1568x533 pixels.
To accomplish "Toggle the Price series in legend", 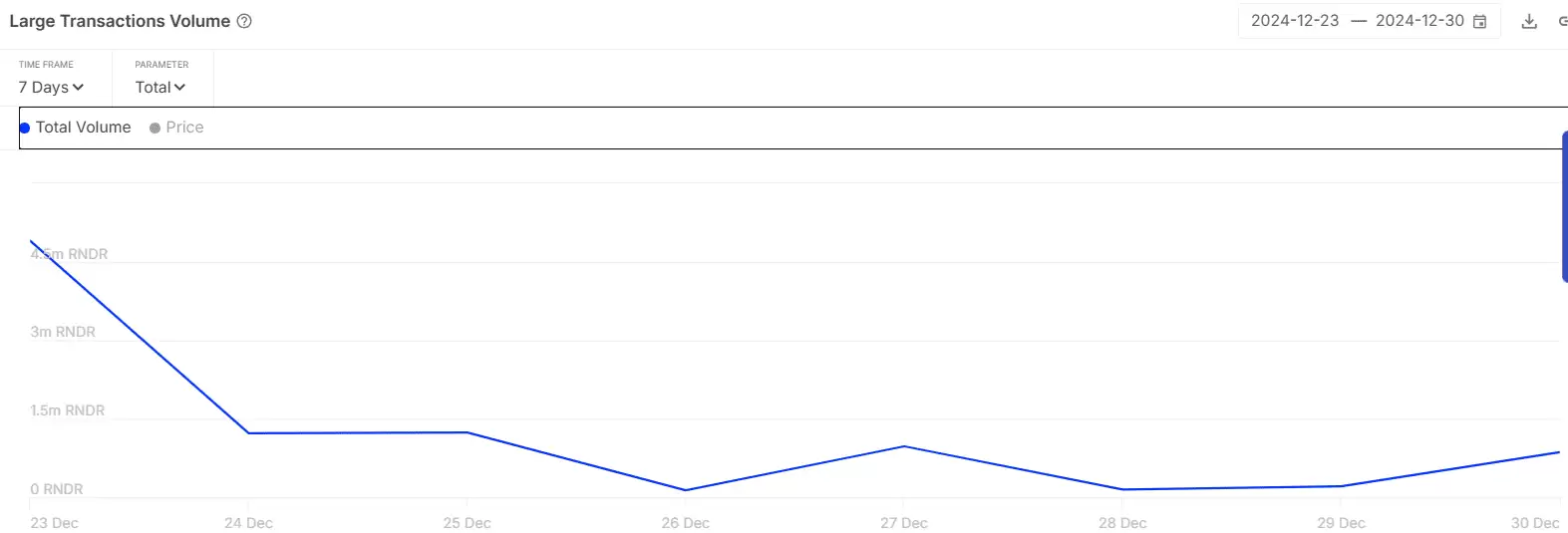I will pos(184,128).
